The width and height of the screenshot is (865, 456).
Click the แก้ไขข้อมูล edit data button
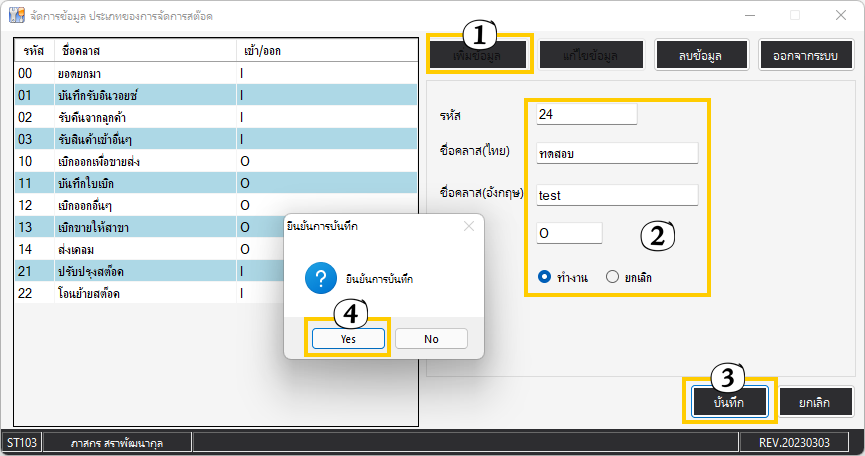point(591,56)
